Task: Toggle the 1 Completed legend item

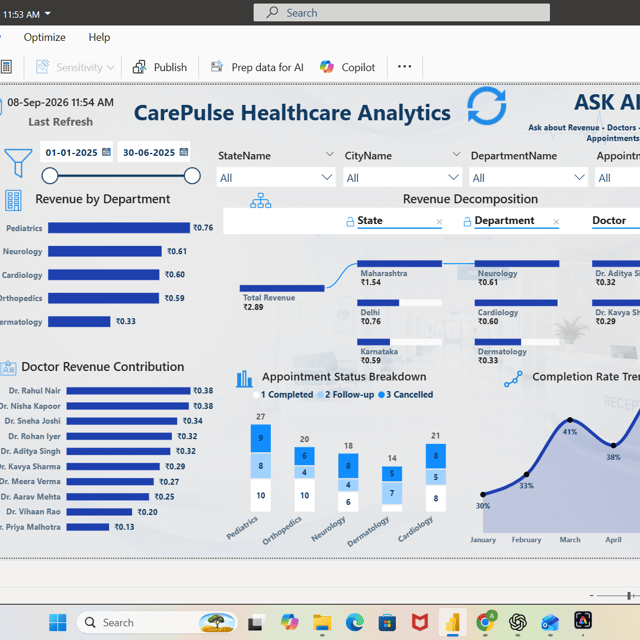Action: (283, 395)
